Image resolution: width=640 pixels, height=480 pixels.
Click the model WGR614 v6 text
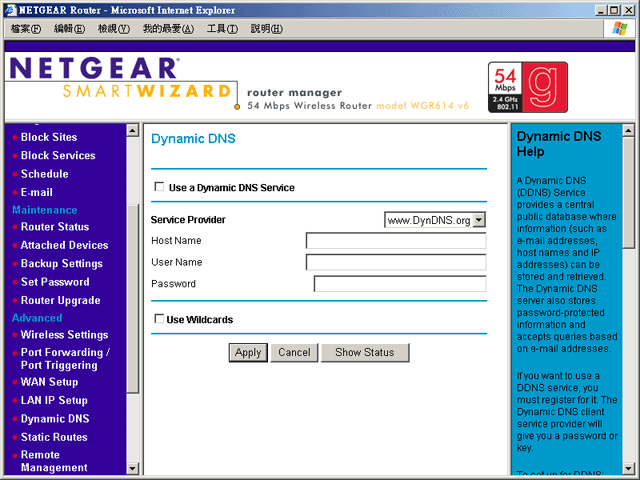click(x=422, y=106)
